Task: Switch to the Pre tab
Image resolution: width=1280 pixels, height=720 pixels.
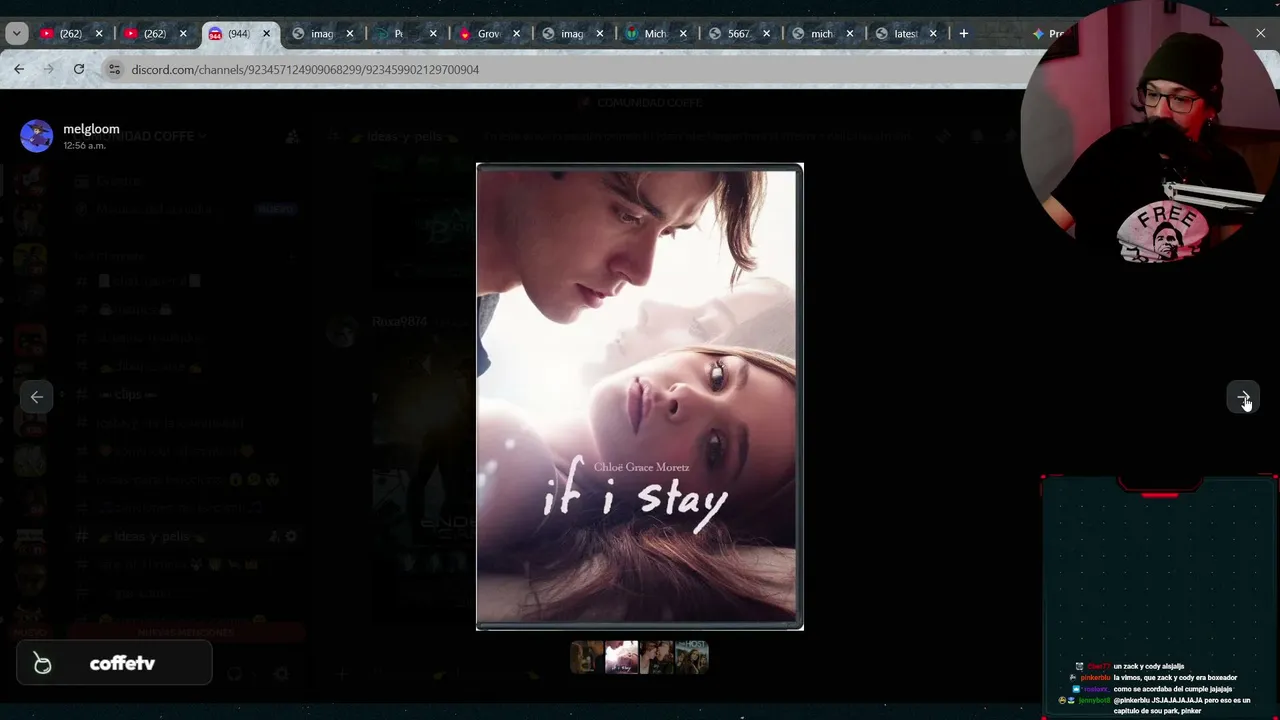Action: click(x=1047, y=33)
